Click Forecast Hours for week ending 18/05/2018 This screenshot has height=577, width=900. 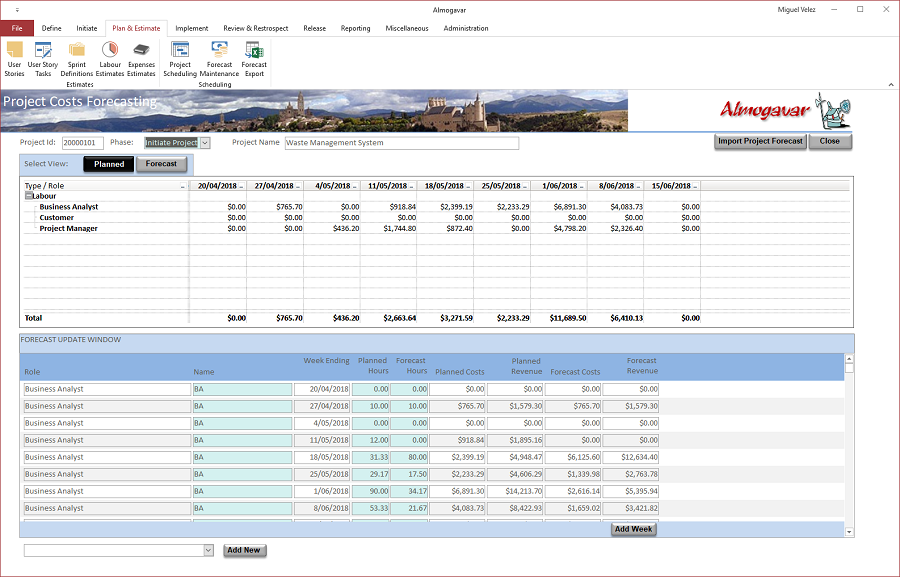click(x=409, y=458)
